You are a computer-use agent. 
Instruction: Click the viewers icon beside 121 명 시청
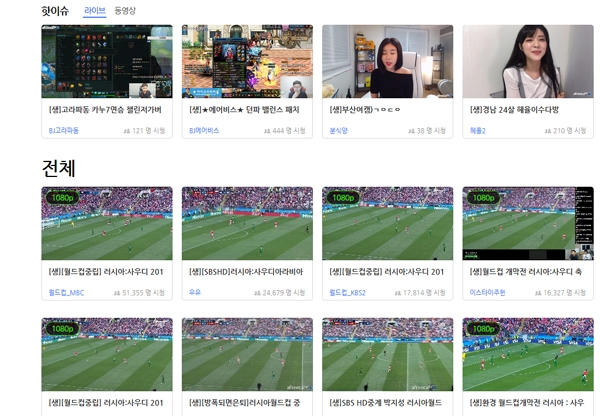127,131
